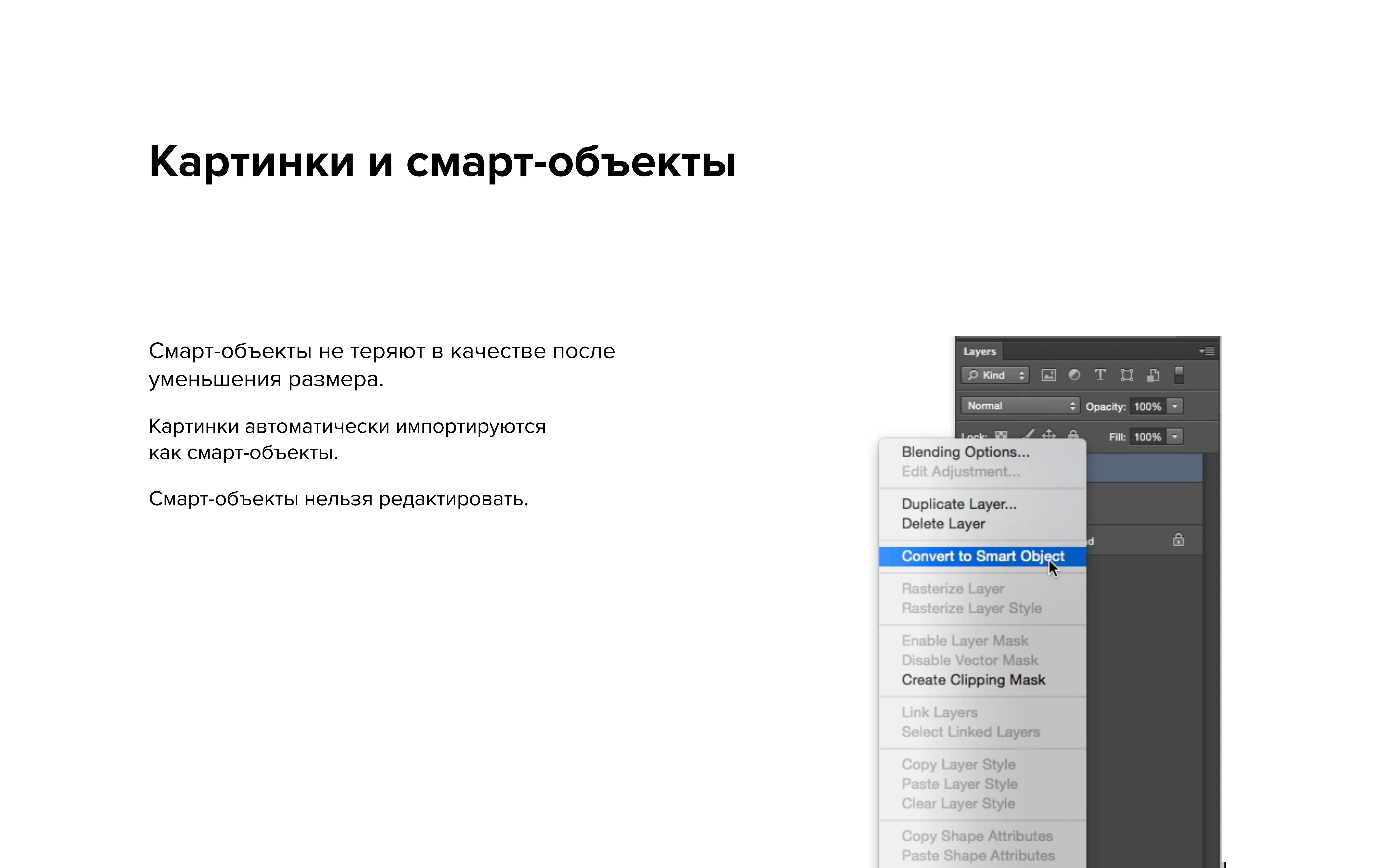Open the Kind filter type dropdown
The width and height of the screenshot is (1389, 868).
[x=995, y=375]
